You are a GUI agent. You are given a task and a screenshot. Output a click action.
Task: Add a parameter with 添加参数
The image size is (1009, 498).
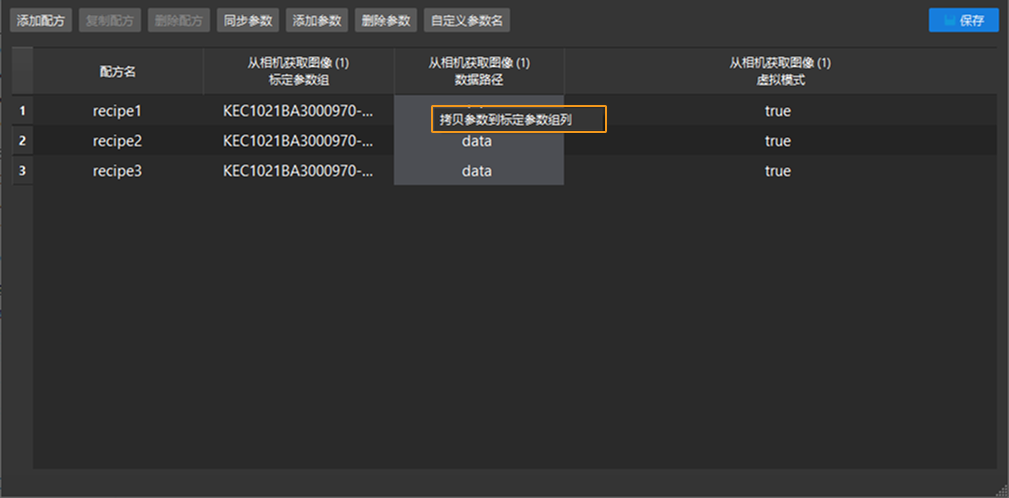pos(317,21)
